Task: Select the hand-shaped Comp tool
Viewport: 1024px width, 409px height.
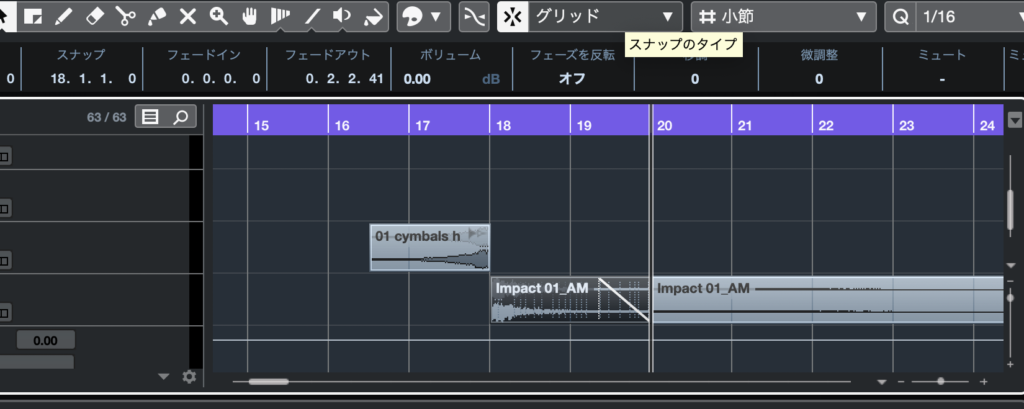Action: 250,16
